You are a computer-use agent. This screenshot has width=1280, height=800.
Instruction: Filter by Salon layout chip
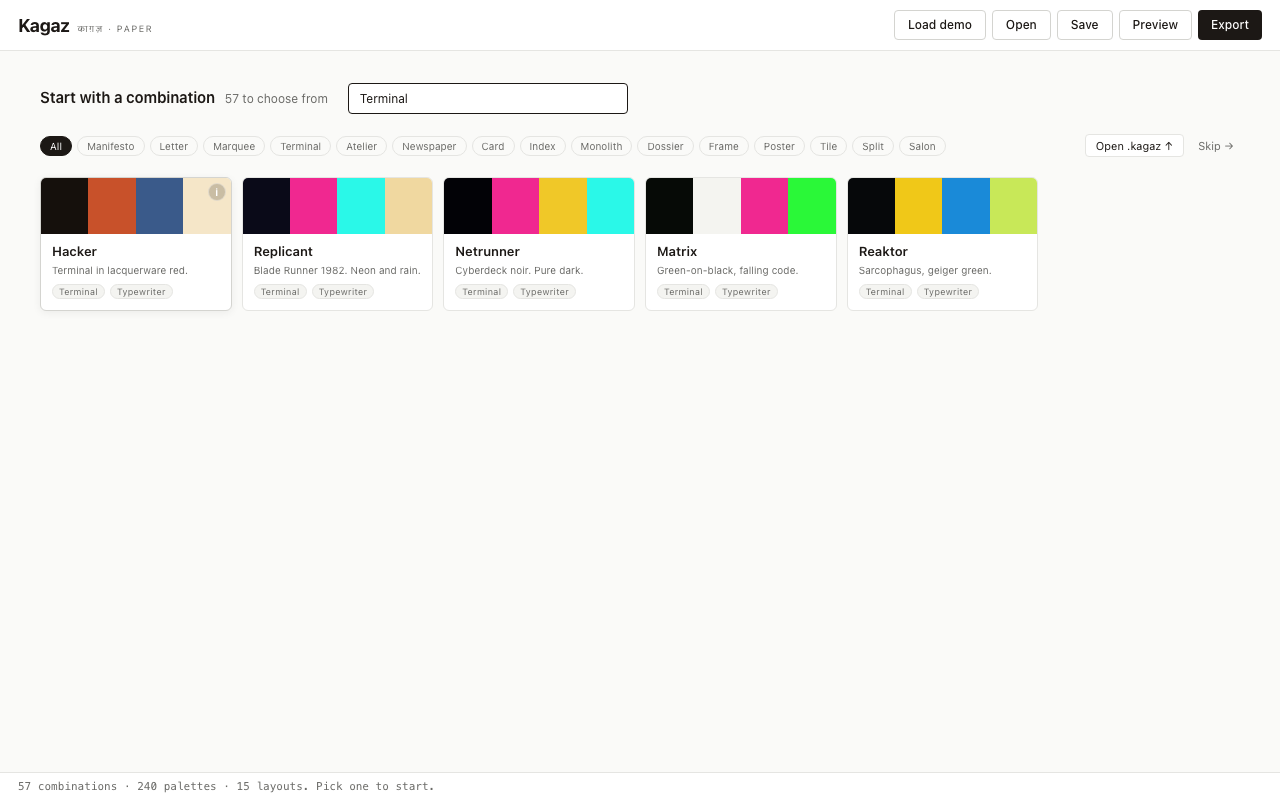tap(922, 146)
